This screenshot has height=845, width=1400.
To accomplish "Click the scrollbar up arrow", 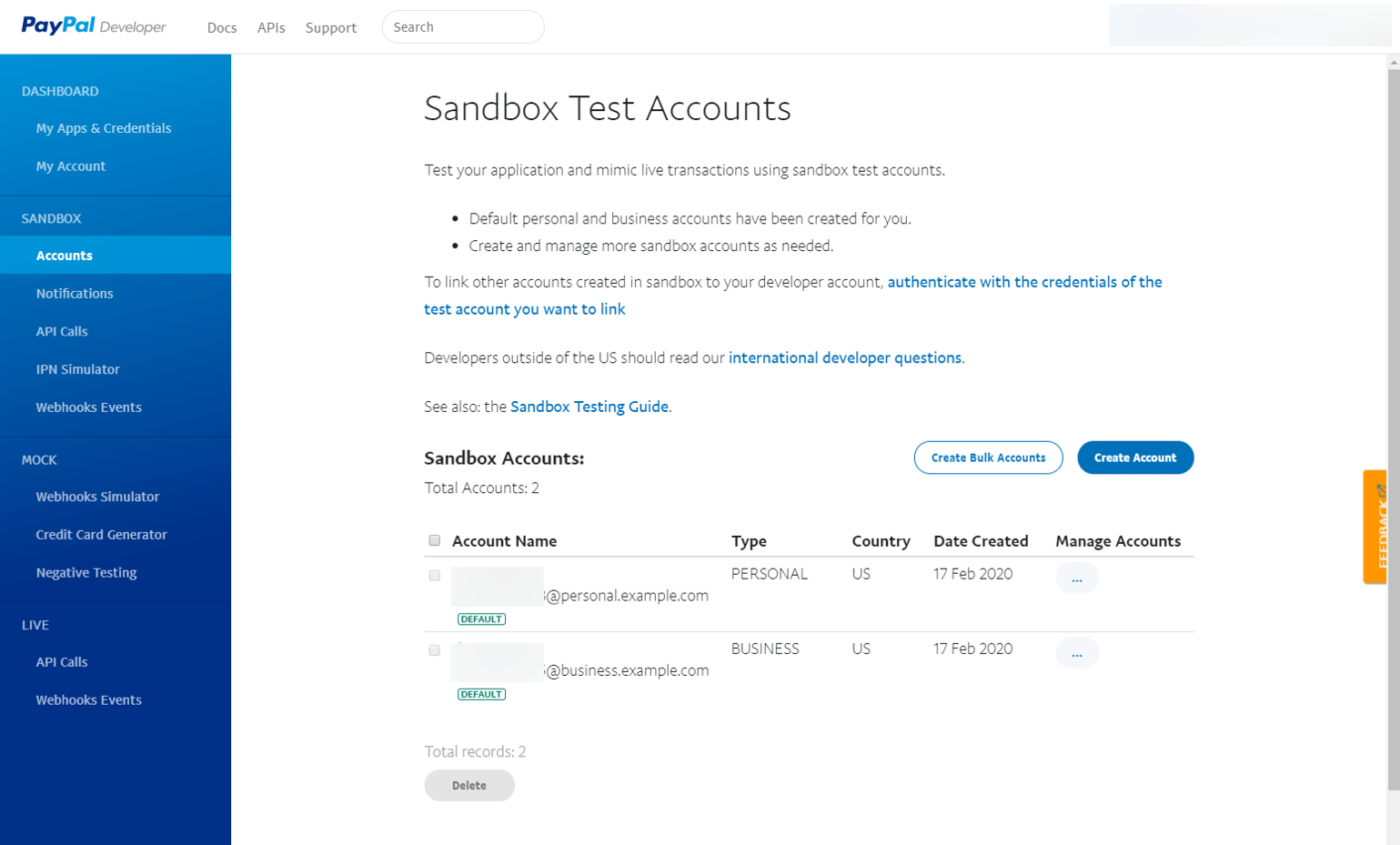I will click(x=1392, y=61).
